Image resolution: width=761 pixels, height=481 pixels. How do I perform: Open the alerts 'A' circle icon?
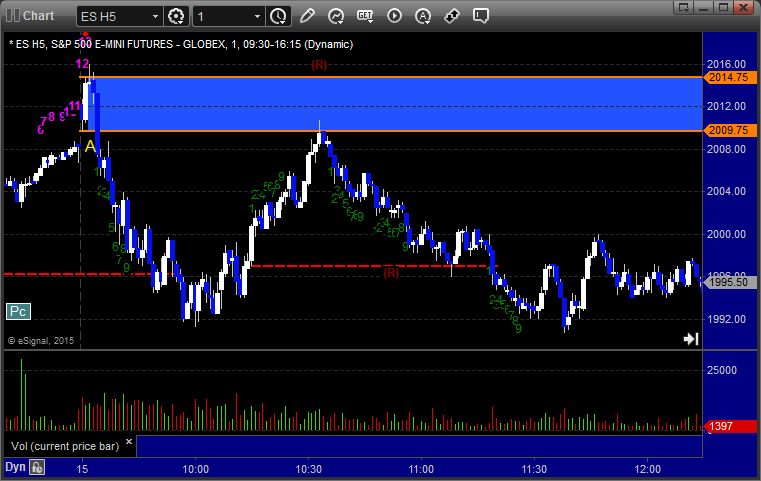click(423, 17)
